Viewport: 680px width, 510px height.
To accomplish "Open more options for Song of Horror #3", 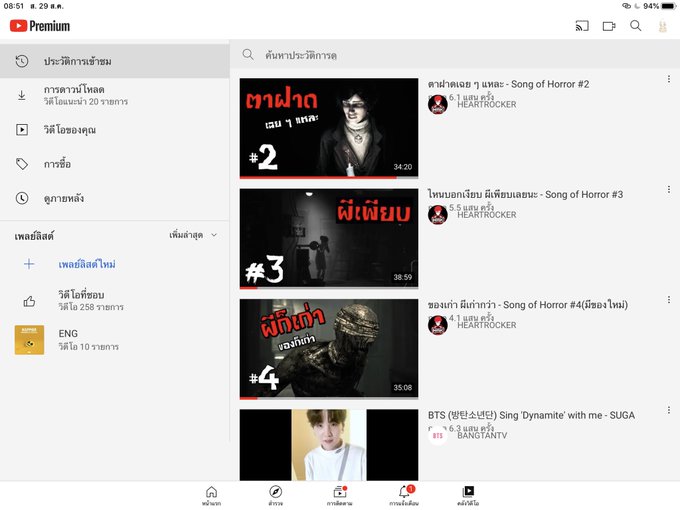I will click(669, 190).
